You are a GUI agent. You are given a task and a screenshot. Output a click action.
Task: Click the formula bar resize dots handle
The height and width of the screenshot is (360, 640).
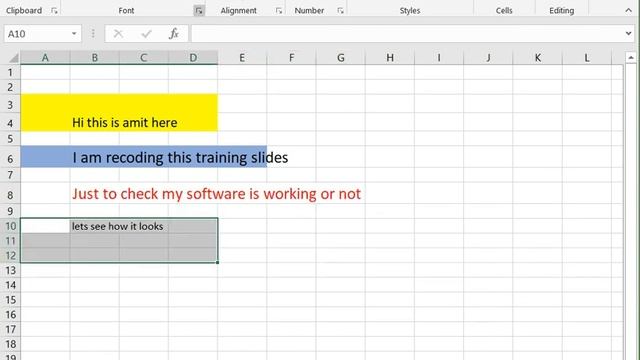click(x=93, y=33)
